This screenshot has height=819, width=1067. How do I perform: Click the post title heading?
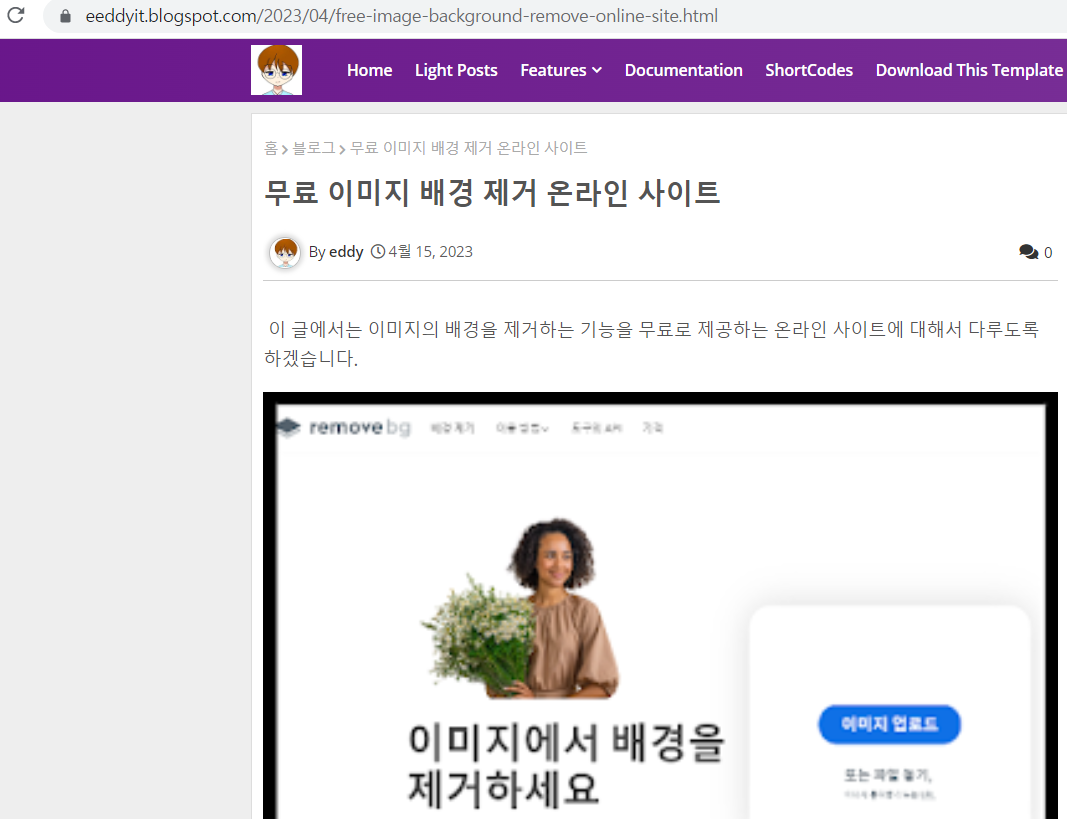coord(491,192)
